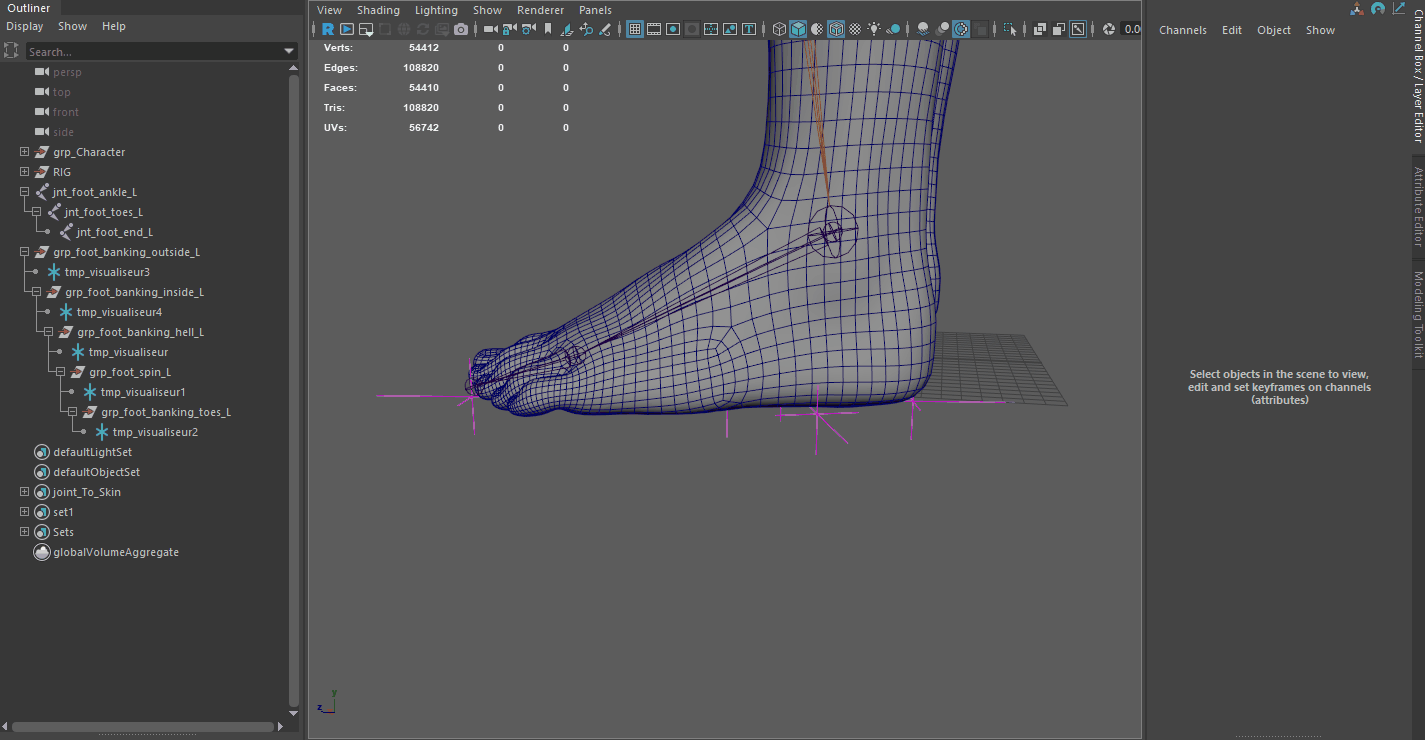Screen dimensions: 1425x740
Task: Toggle the resolution gate display
Action: 673,29
